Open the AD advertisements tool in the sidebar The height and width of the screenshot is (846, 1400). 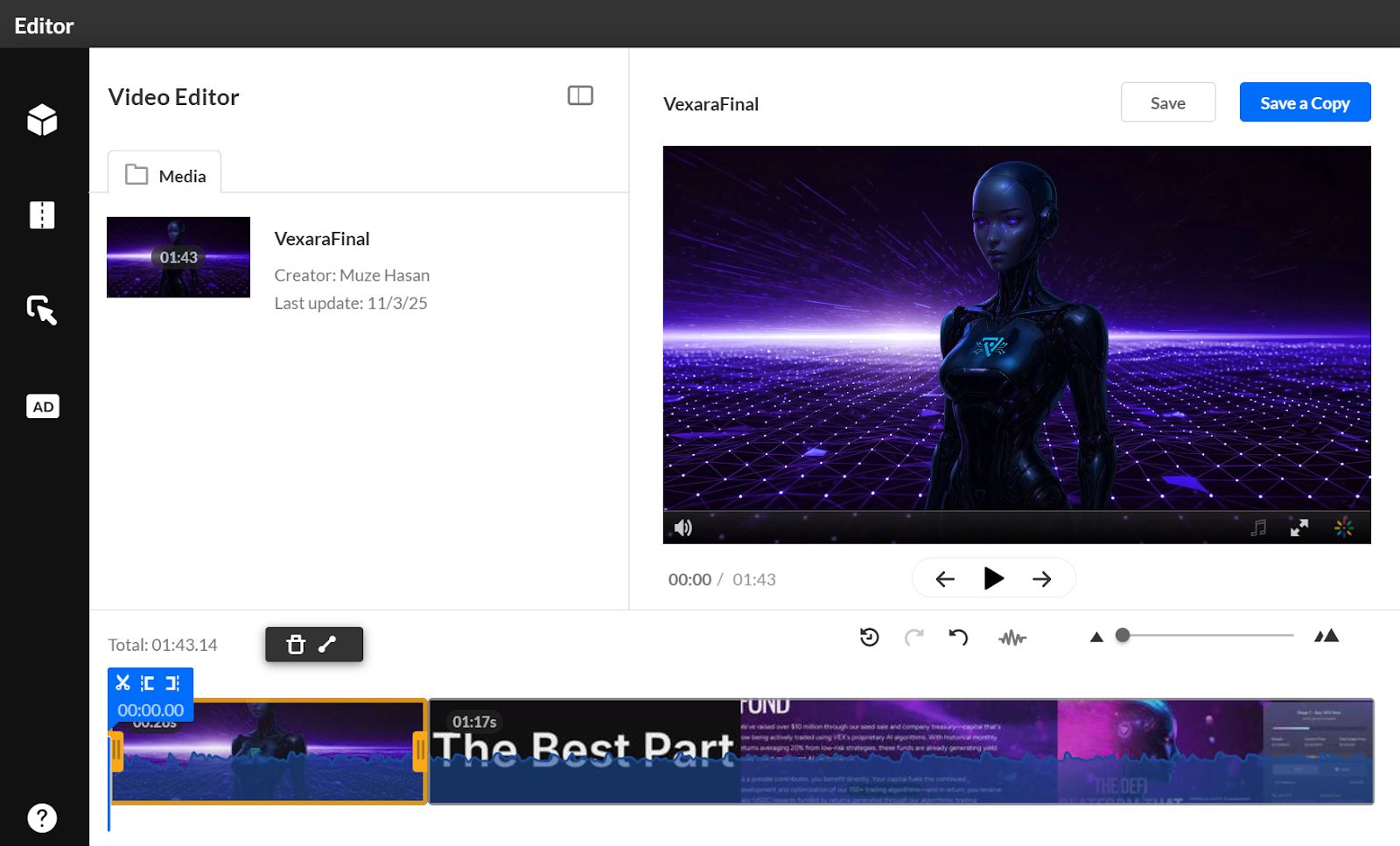43,407
